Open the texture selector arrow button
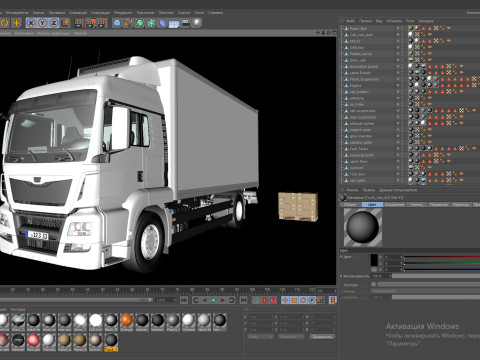The image size is (480, 360). click(x=373, y=285)
